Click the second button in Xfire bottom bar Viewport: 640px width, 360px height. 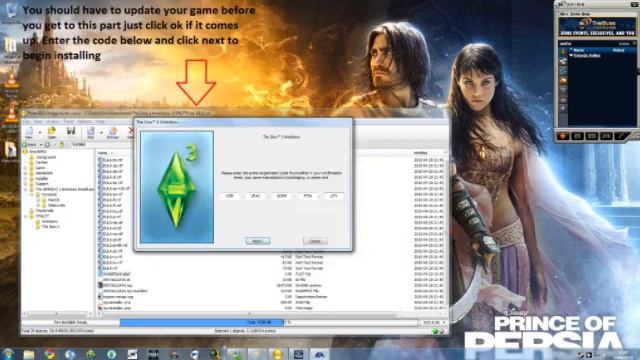[578, 136]
